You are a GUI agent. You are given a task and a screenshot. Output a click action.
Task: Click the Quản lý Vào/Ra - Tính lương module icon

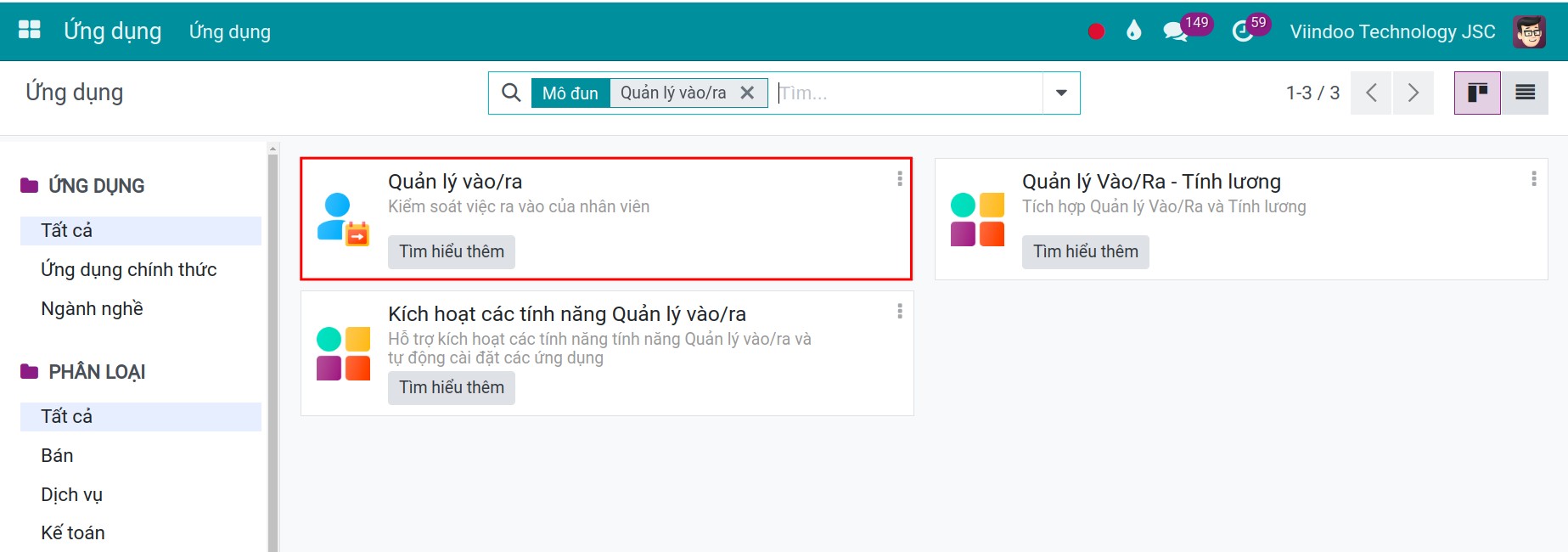tap(977, 219)
